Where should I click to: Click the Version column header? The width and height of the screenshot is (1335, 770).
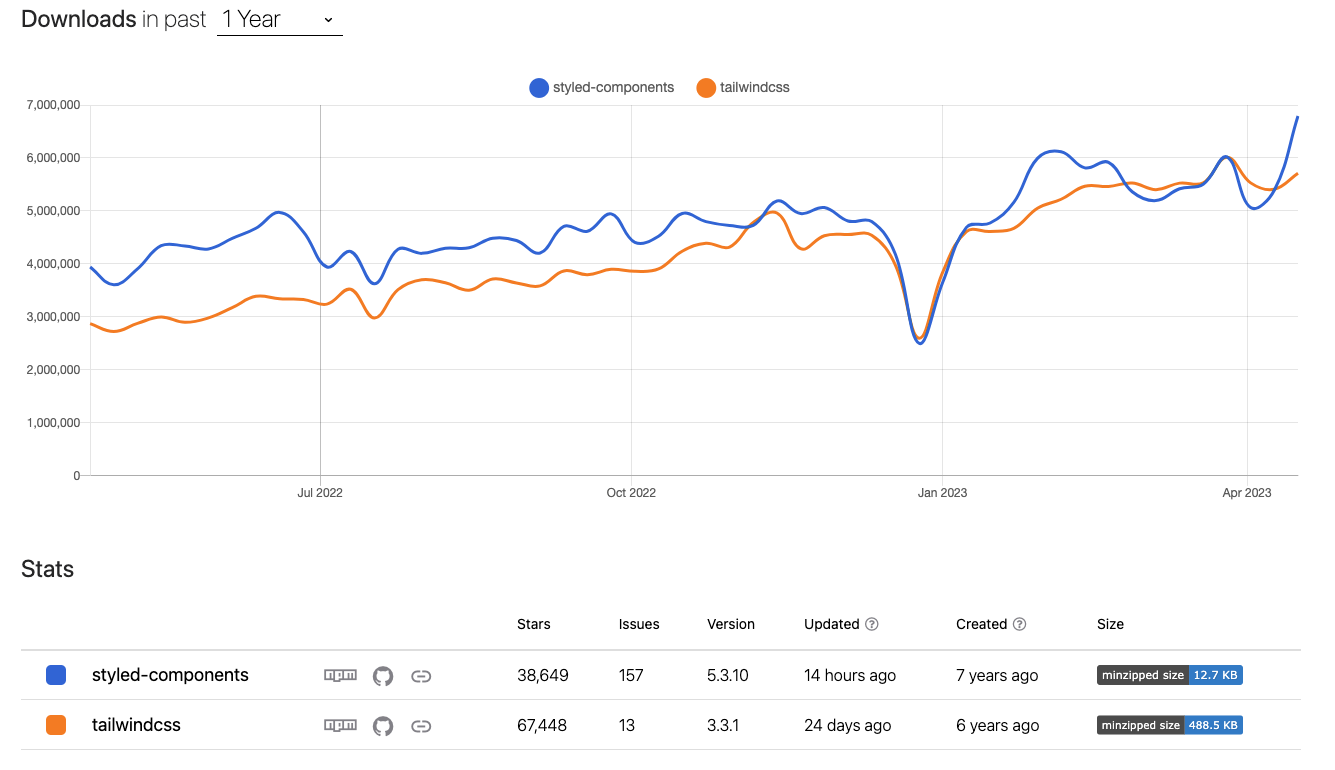pyautogui.click(x=731, y=624)
